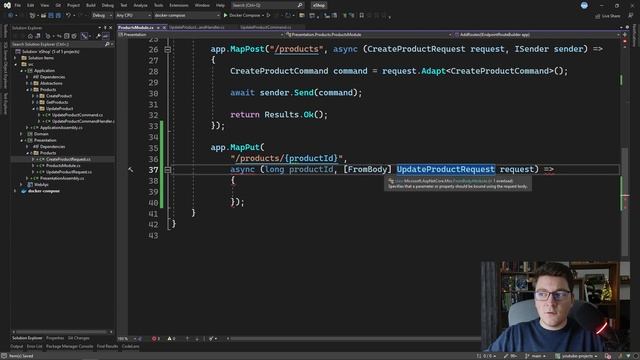Screen dimensions: 640x360
Task: Open the Debug configuration dropdown
Action: point(102,16)
